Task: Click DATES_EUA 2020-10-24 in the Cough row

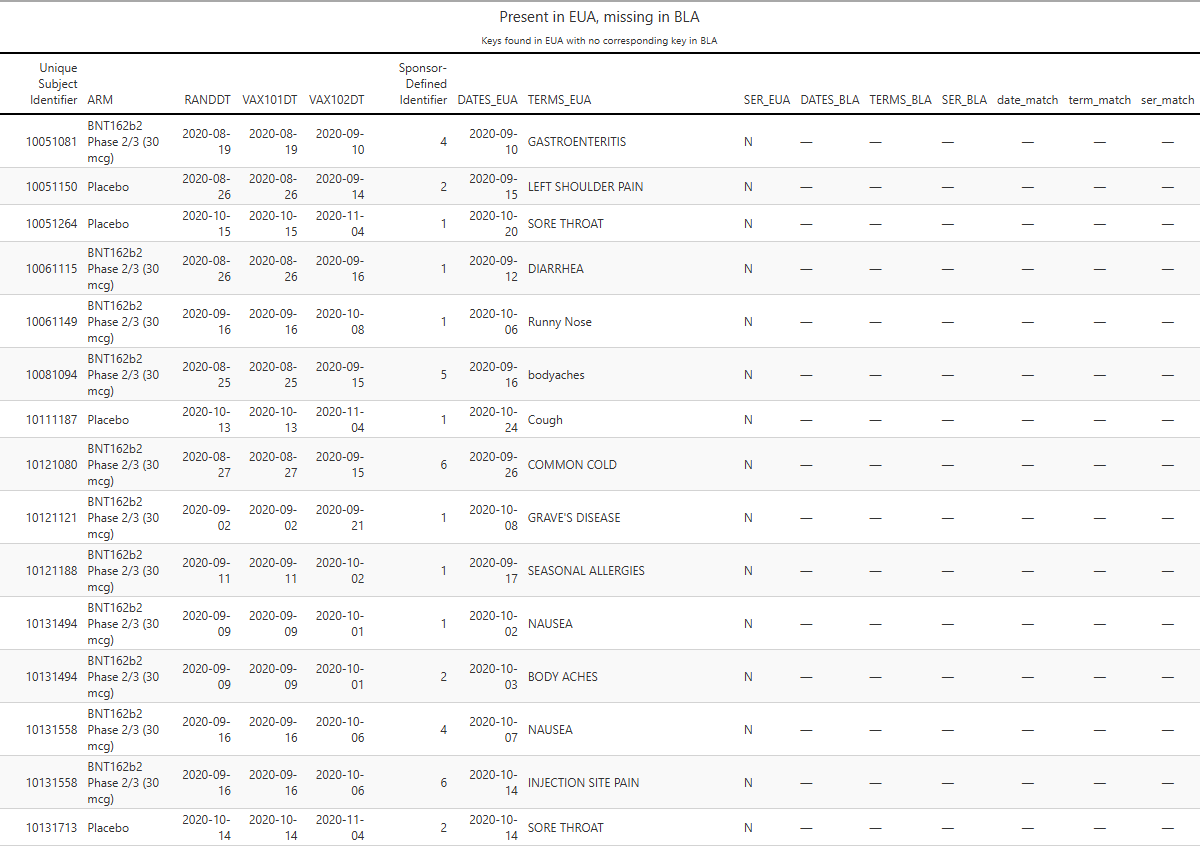Action: coord(494,420)
